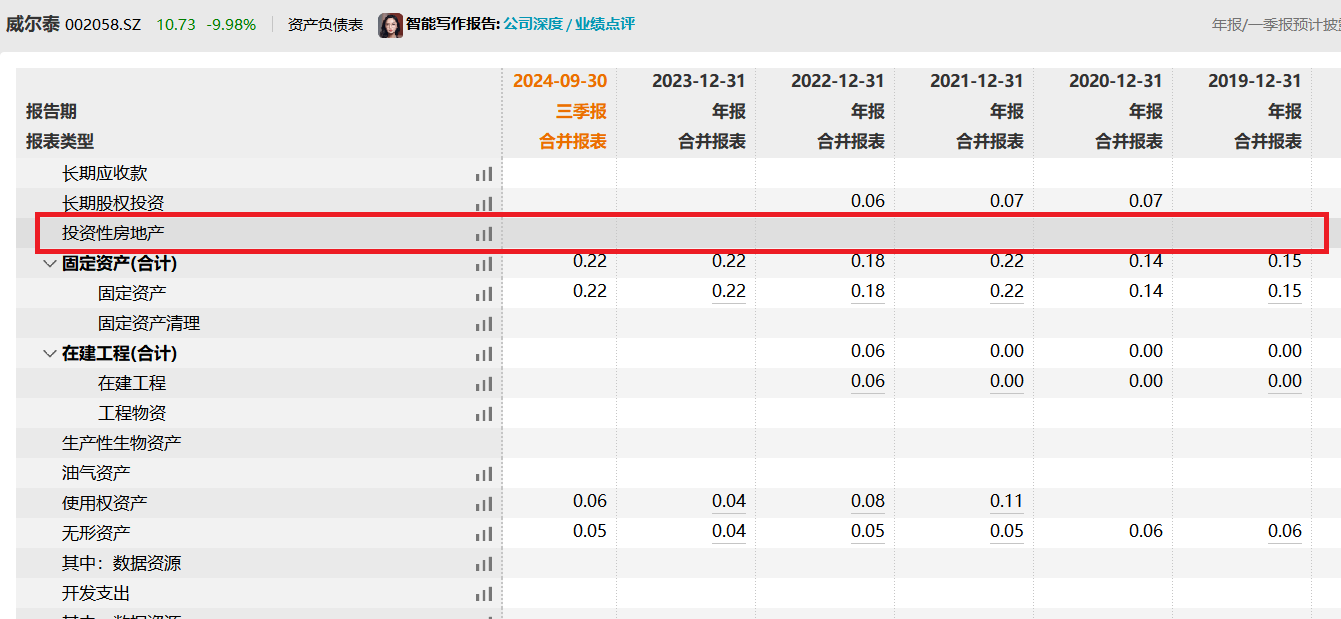Open chart icon for 固定资产 sub-row
The height and width of the screenshot is (619, 1341).
(x=484, y=294)
